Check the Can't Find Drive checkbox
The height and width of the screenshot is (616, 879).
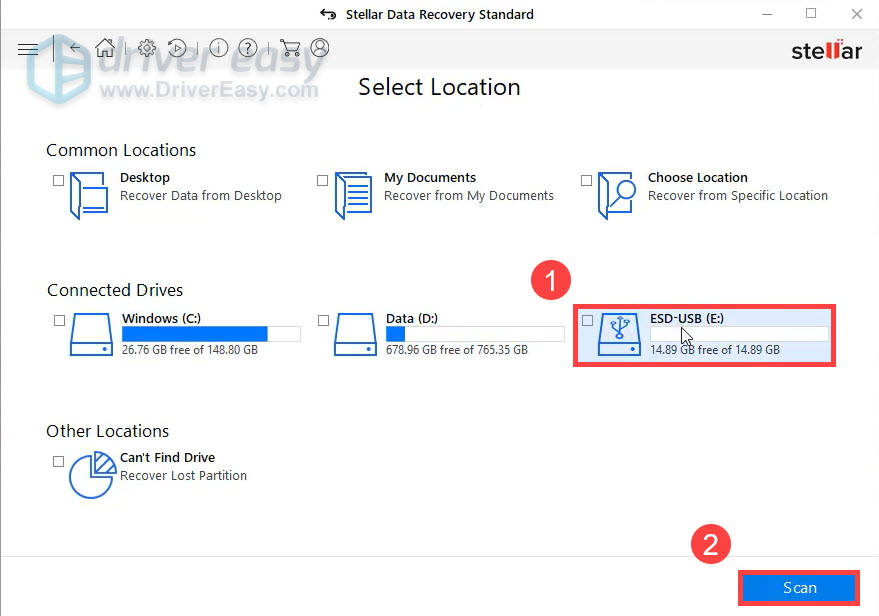tap(58, 461)
